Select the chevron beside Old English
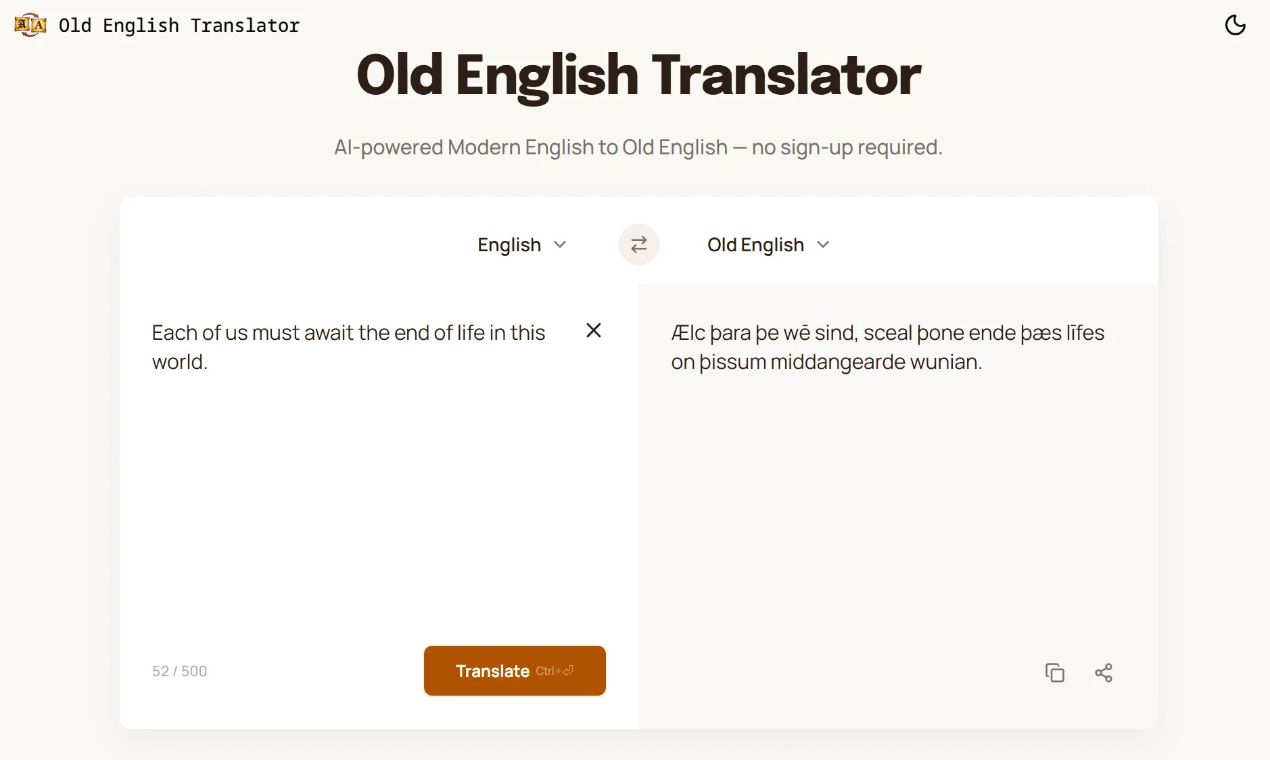Viewport: 1270px width, 760px height. pyautogui.click(x=822, y=244)
